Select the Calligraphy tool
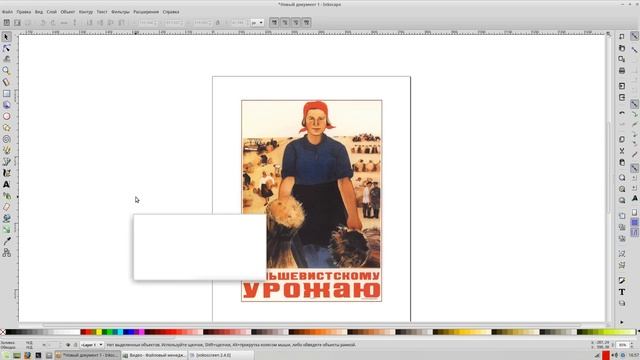The image size is (640, 360). pyautogui.click(x=7, y=173)
